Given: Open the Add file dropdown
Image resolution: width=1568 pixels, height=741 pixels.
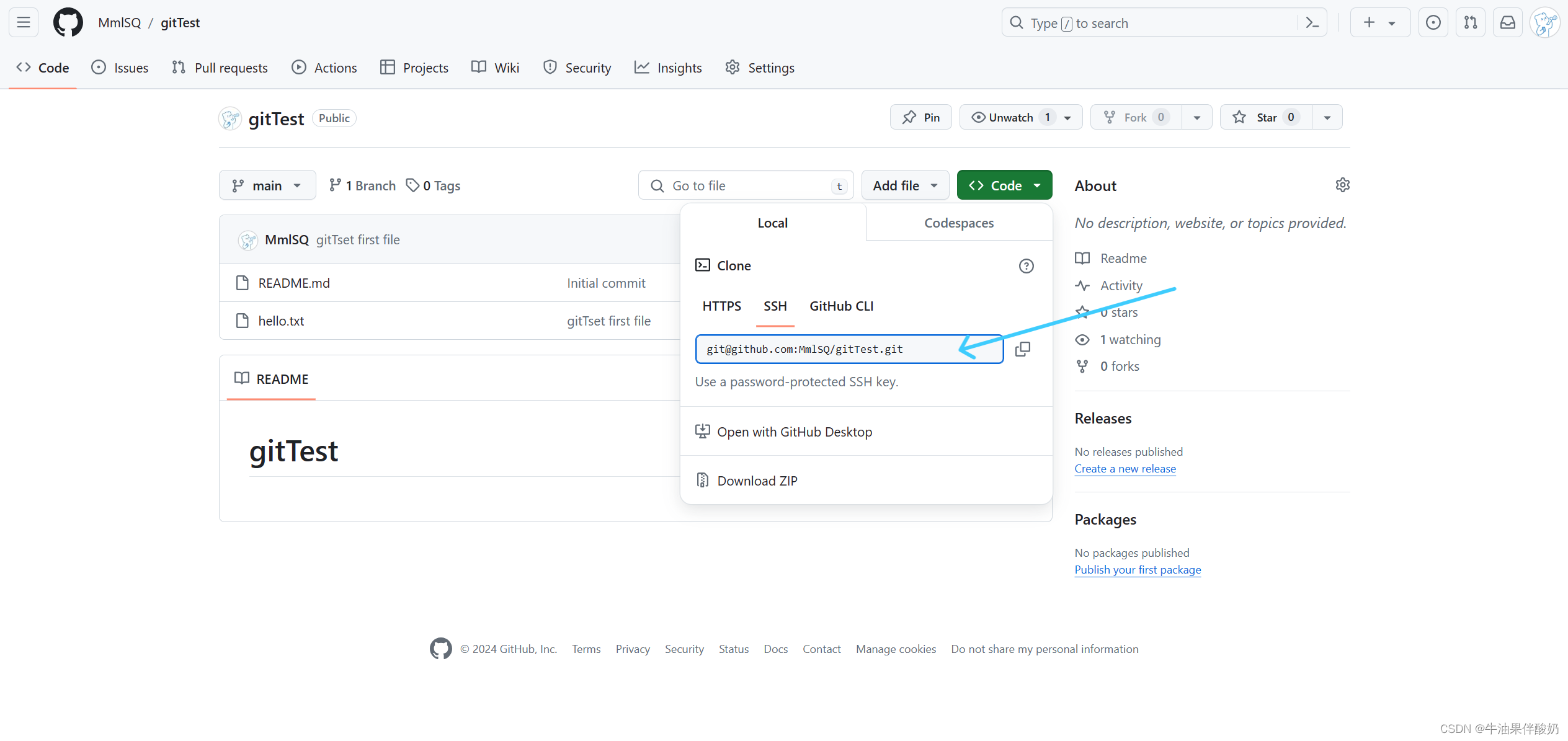Looking at the screenshot, I should 904,185.
